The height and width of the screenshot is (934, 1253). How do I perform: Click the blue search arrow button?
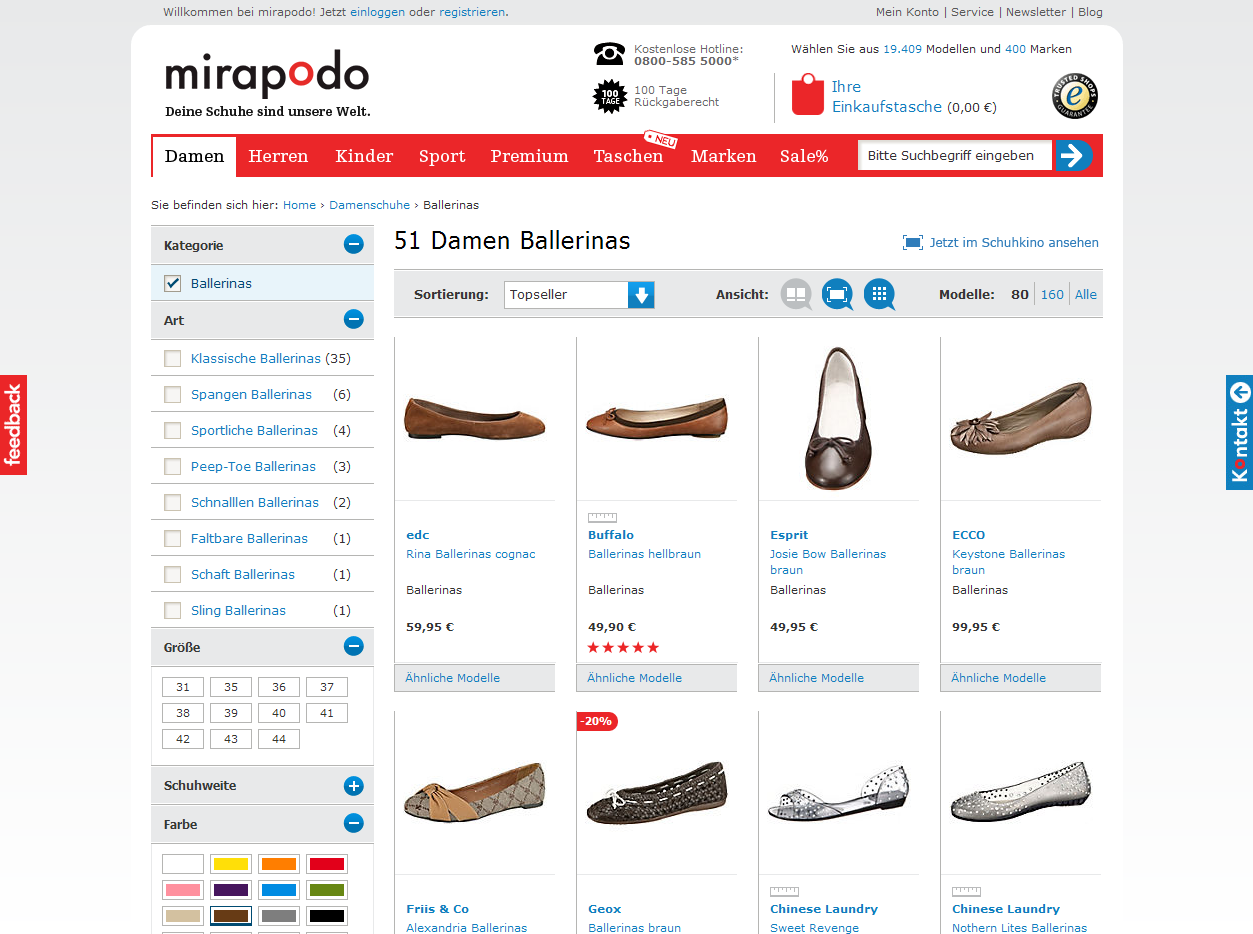[1073, 155]
